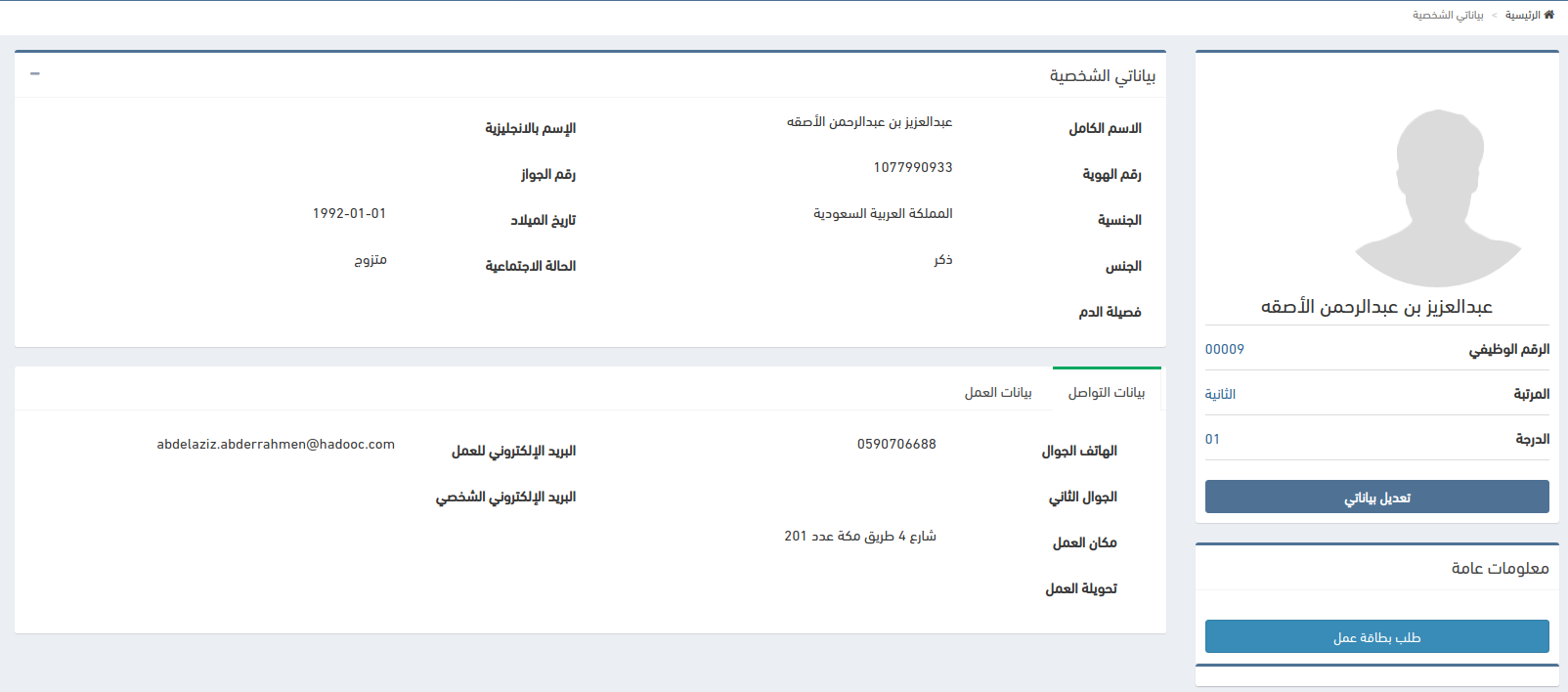Click the nationality value المملكة العربية السعودية

[x=883, y=213]
